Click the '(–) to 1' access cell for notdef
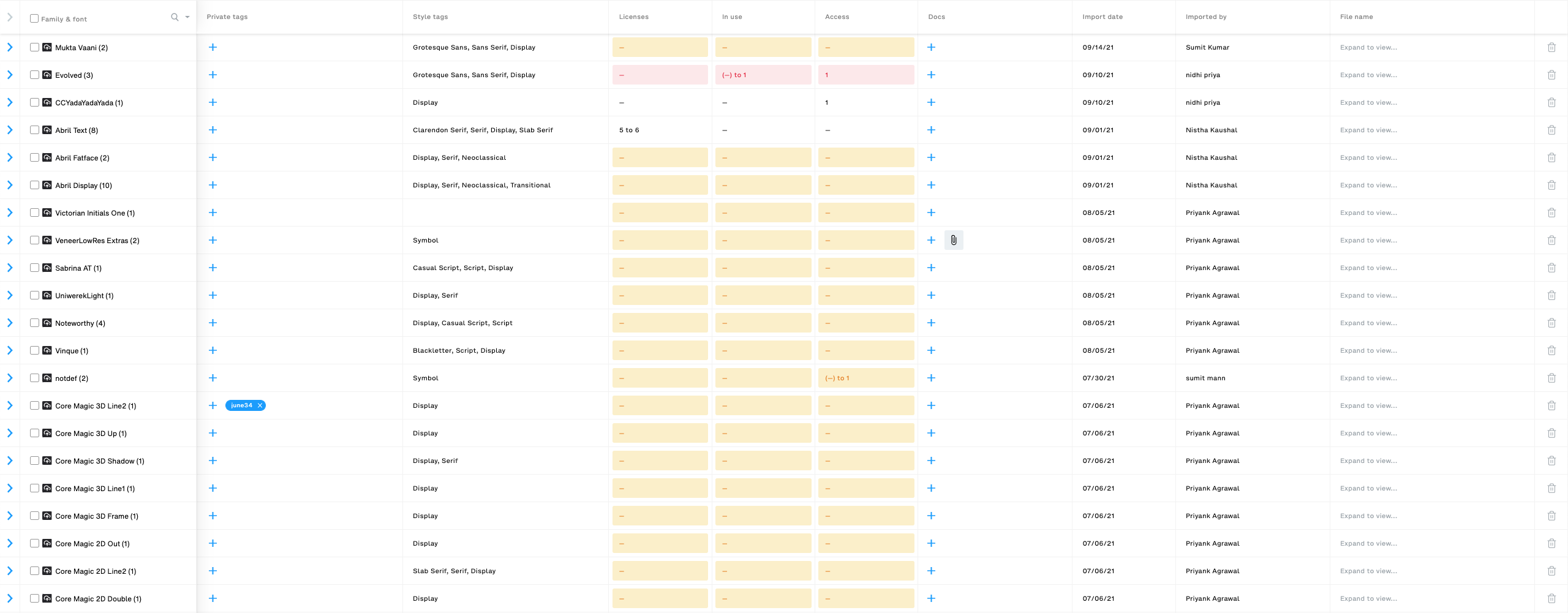Screen dimensions: 1568x613 pos(866,378)
